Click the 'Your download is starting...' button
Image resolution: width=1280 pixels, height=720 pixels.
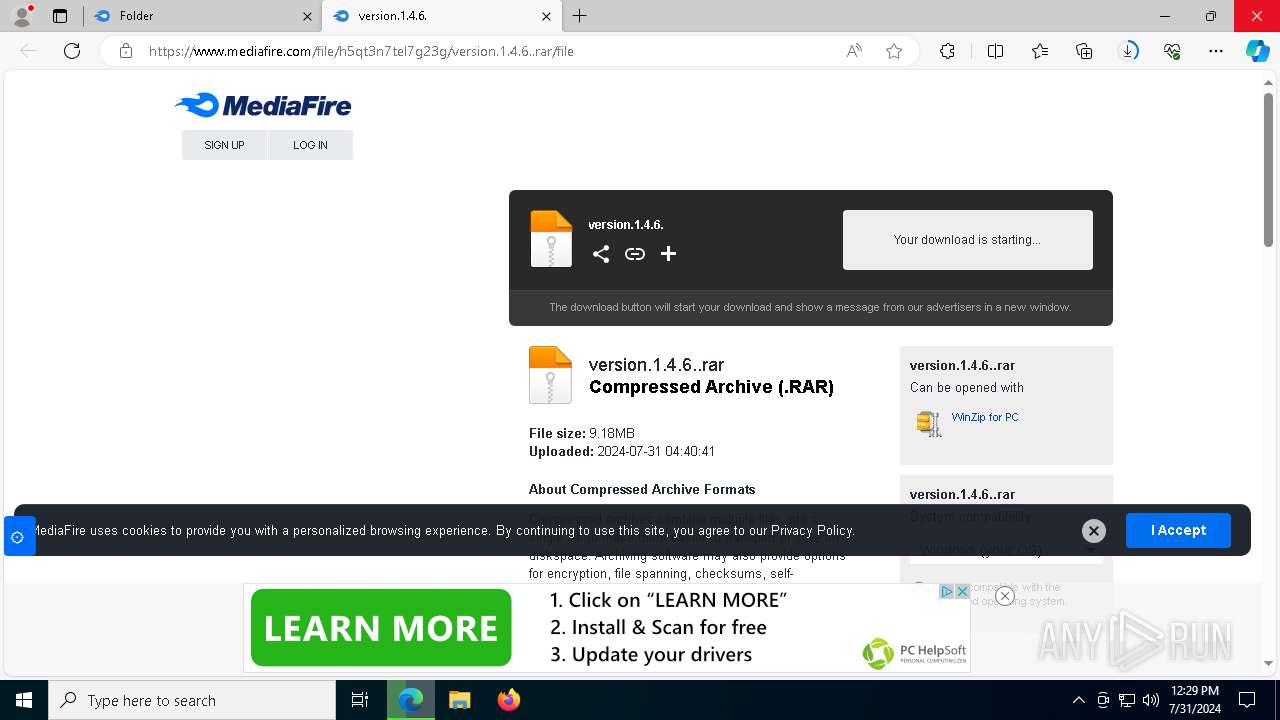tap(967, 240)
